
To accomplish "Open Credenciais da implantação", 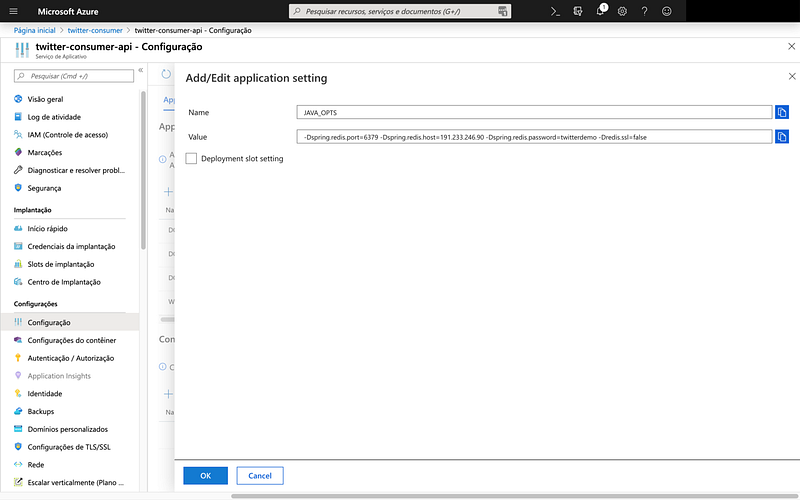I will tap(69, 246).
